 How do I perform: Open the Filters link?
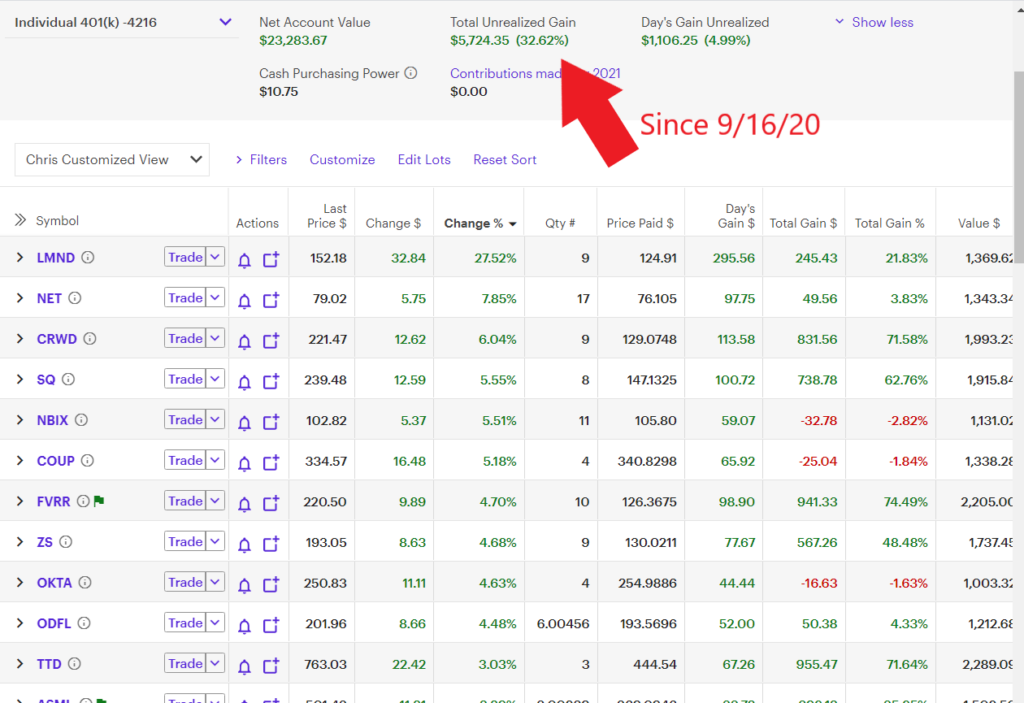coord(261,159)
